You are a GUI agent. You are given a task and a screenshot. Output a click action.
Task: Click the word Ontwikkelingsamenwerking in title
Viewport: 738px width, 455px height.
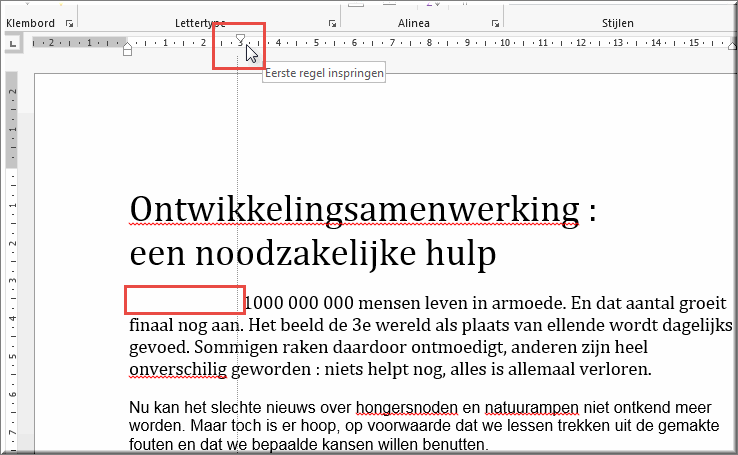point(354,209)
